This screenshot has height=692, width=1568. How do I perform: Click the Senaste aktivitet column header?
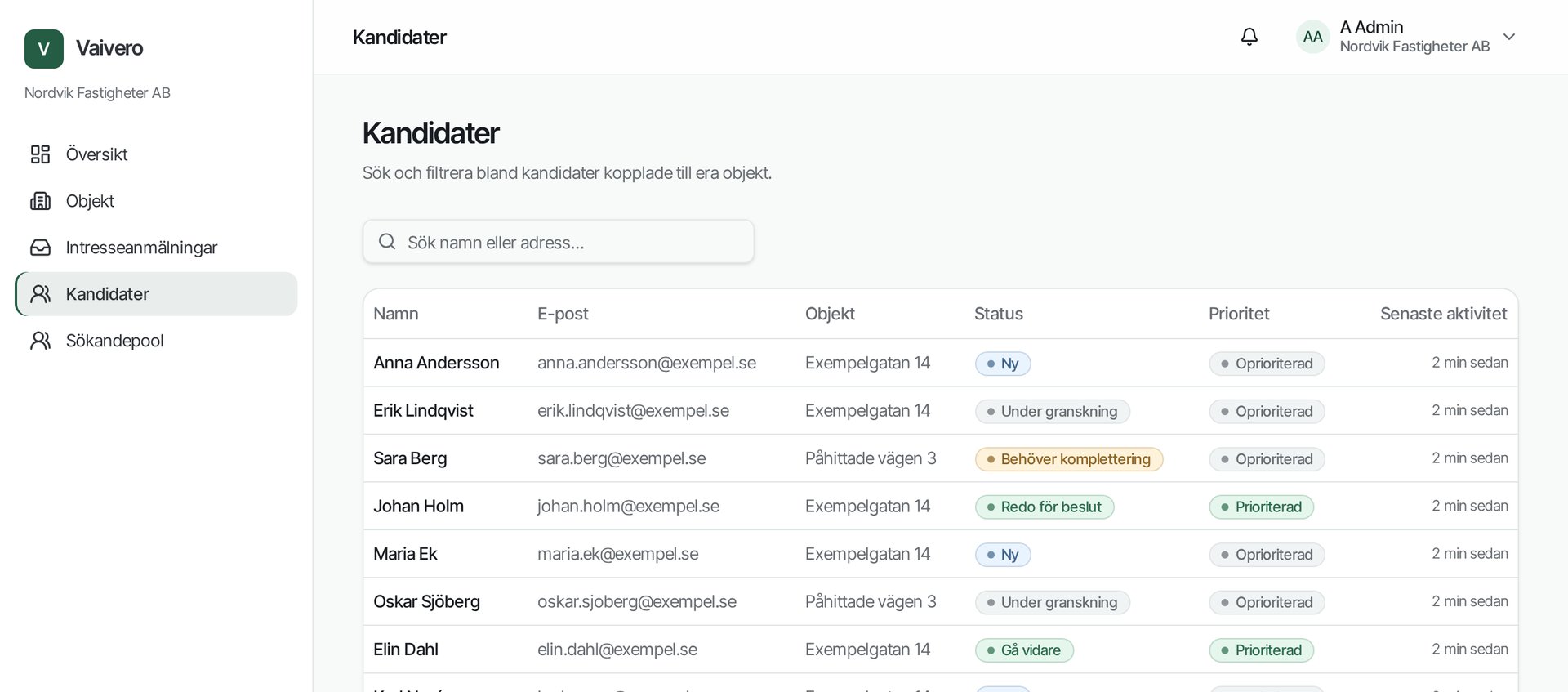[x=1444, y=314]
